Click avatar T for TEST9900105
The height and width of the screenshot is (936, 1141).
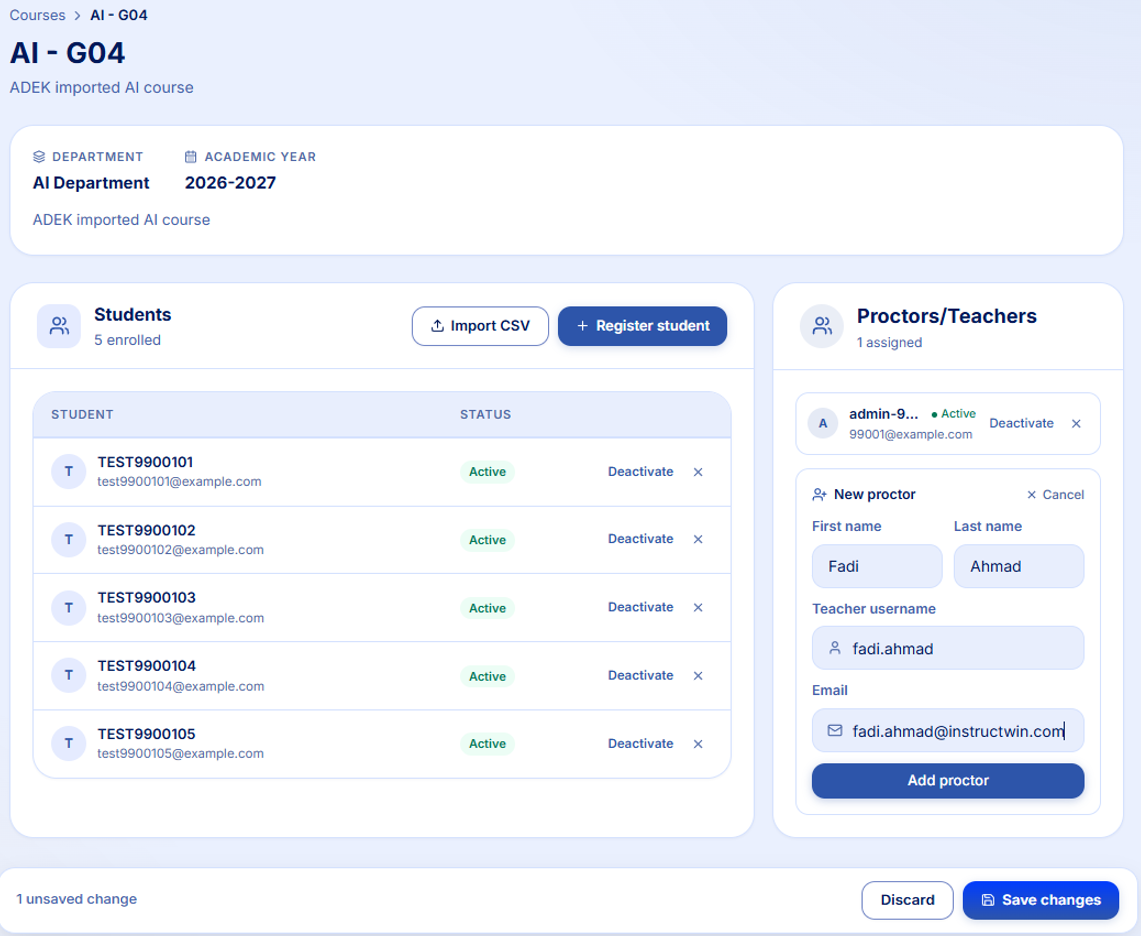pyautogui.click(x=69, y=743)
